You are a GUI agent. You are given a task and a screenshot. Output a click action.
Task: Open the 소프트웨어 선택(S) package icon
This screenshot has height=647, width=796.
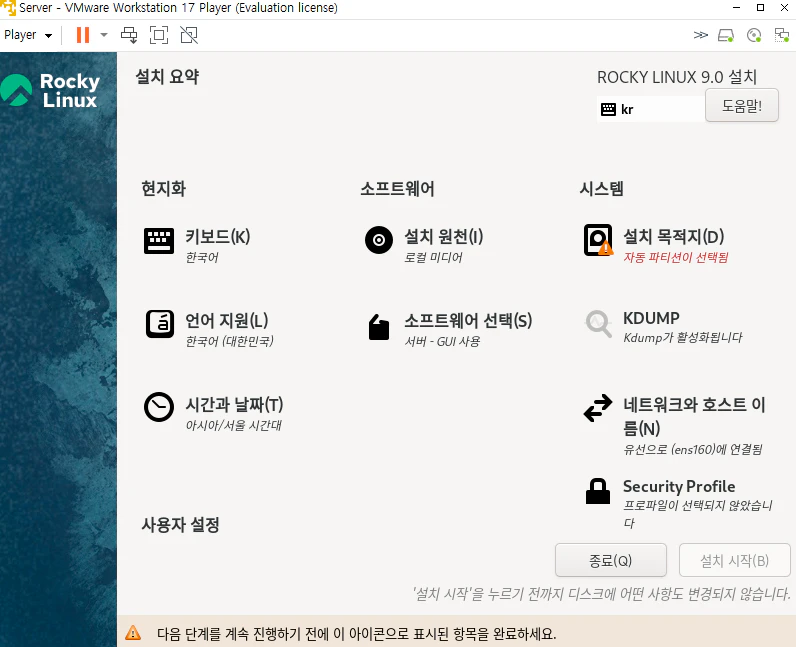[x=379, y=327]
